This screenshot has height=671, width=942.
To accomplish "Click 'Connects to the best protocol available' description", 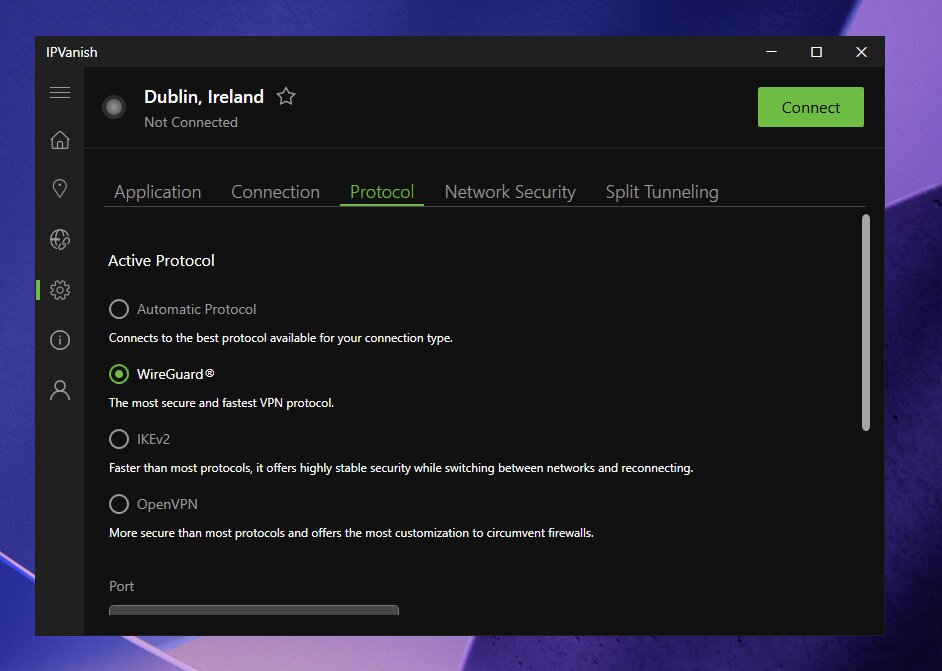I will click(281, 338).
